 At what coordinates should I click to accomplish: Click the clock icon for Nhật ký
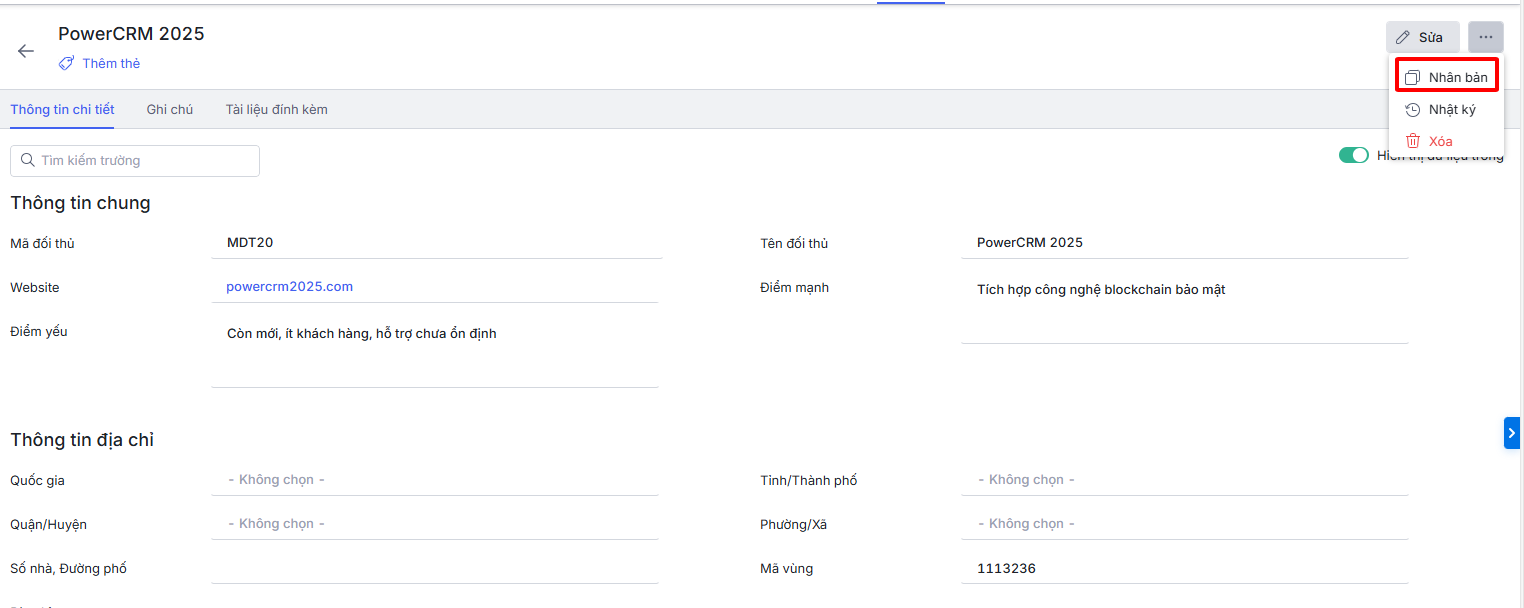point(1412,110)
